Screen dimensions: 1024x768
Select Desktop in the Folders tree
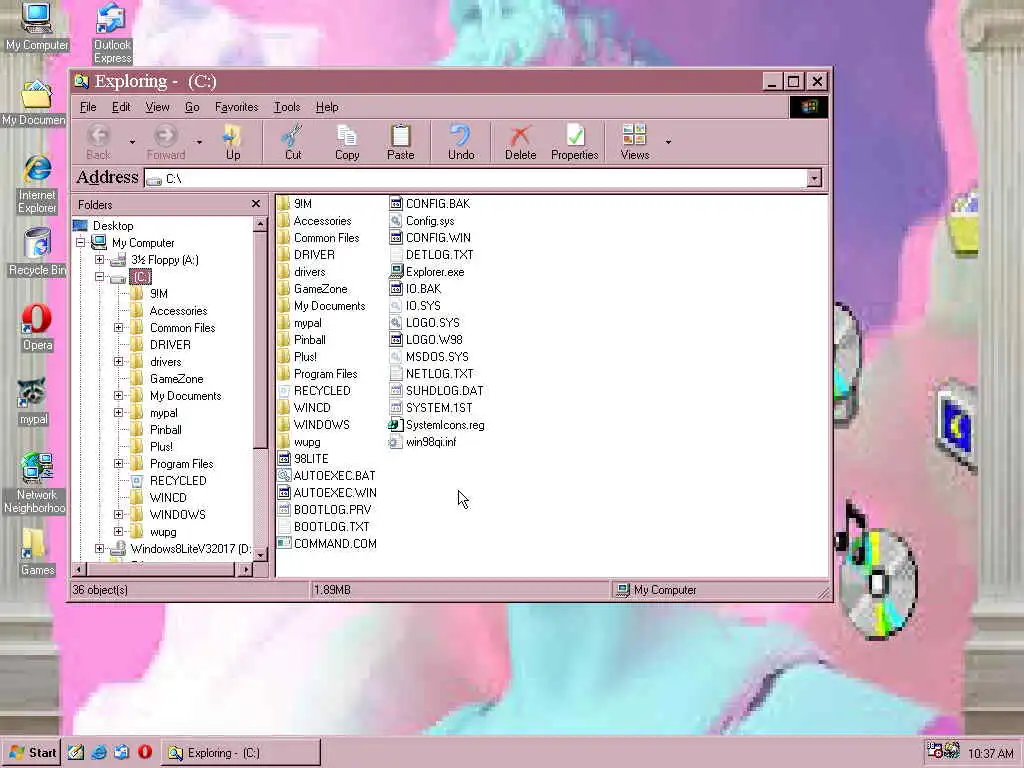pos(112,226)
